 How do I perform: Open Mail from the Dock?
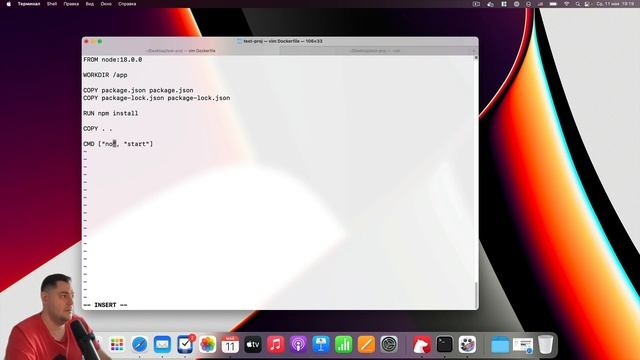pyautogui.click(x=162, y=344)
